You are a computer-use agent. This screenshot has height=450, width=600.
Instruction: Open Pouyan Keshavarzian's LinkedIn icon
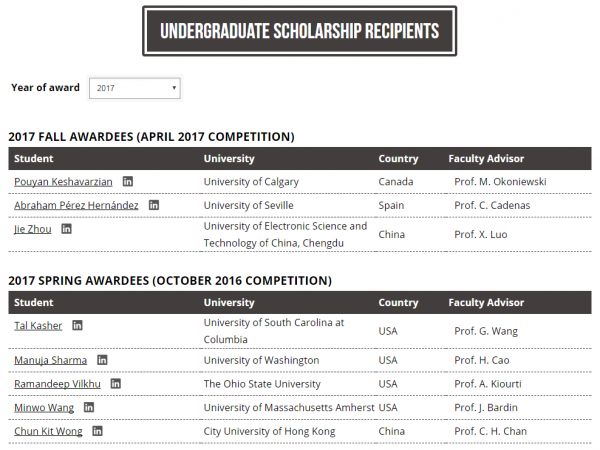pos(128,181)
